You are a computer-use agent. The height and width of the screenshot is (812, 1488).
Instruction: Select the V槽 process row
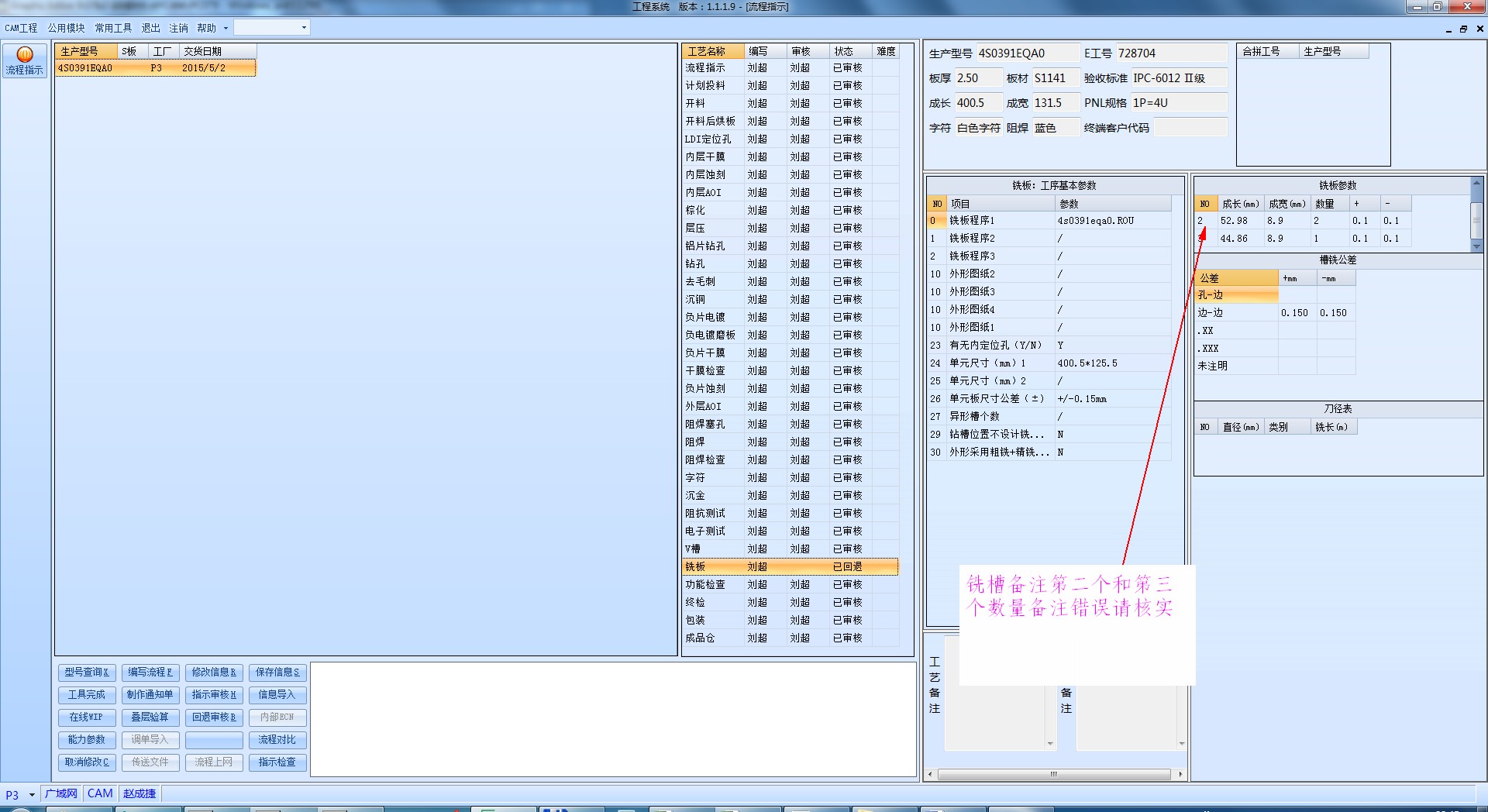pyautogui.click(x=790, y=549)
